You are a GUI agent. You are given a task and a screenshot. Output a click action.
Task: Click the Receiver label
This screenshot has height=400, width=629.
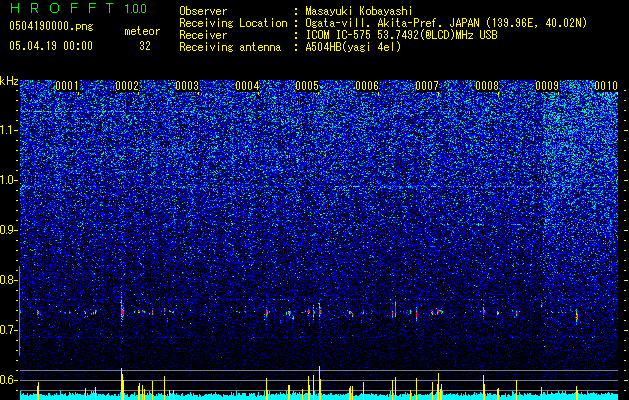(x=203, y=35)
